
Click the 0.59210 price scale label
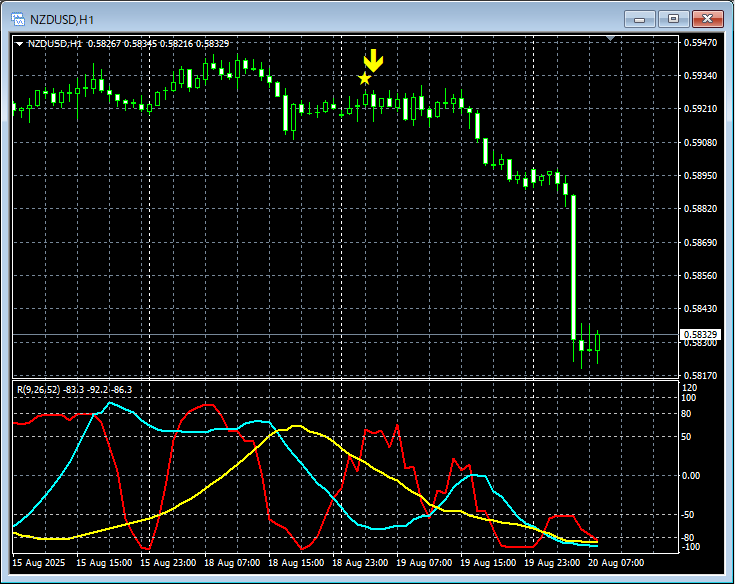(x=700, y=109)
